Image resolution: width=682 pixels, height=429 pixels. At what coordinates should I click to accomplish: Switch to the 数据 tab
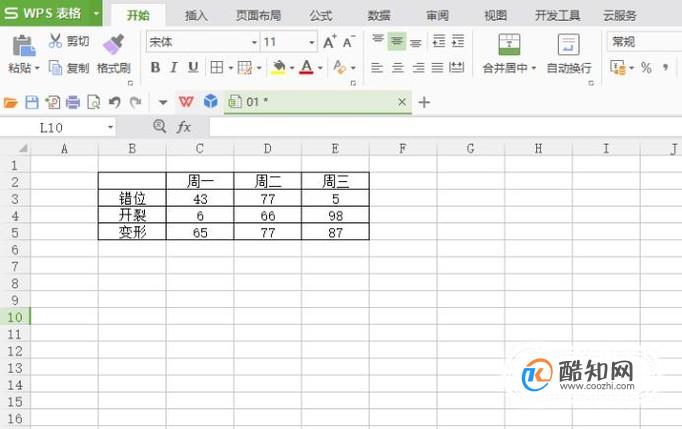[379, 16]
